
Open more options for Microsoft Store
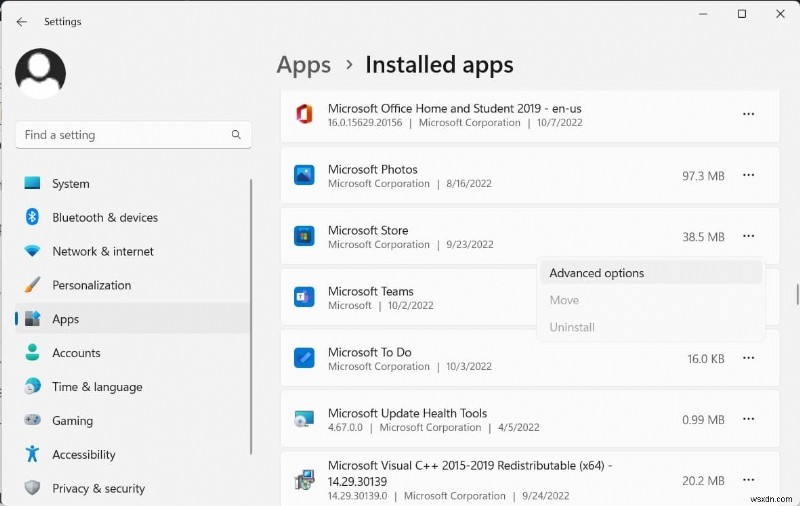click(748, 236)
